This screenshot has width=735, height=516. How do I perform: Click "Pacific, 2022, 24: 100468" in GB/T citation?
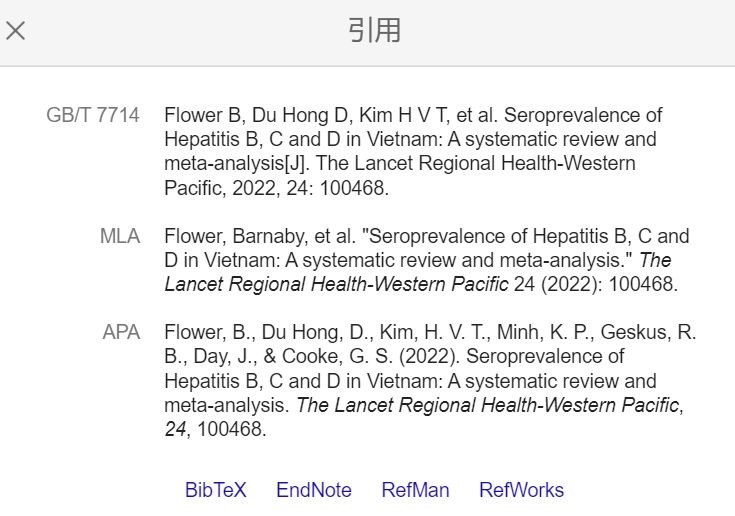tap(276, 187)
